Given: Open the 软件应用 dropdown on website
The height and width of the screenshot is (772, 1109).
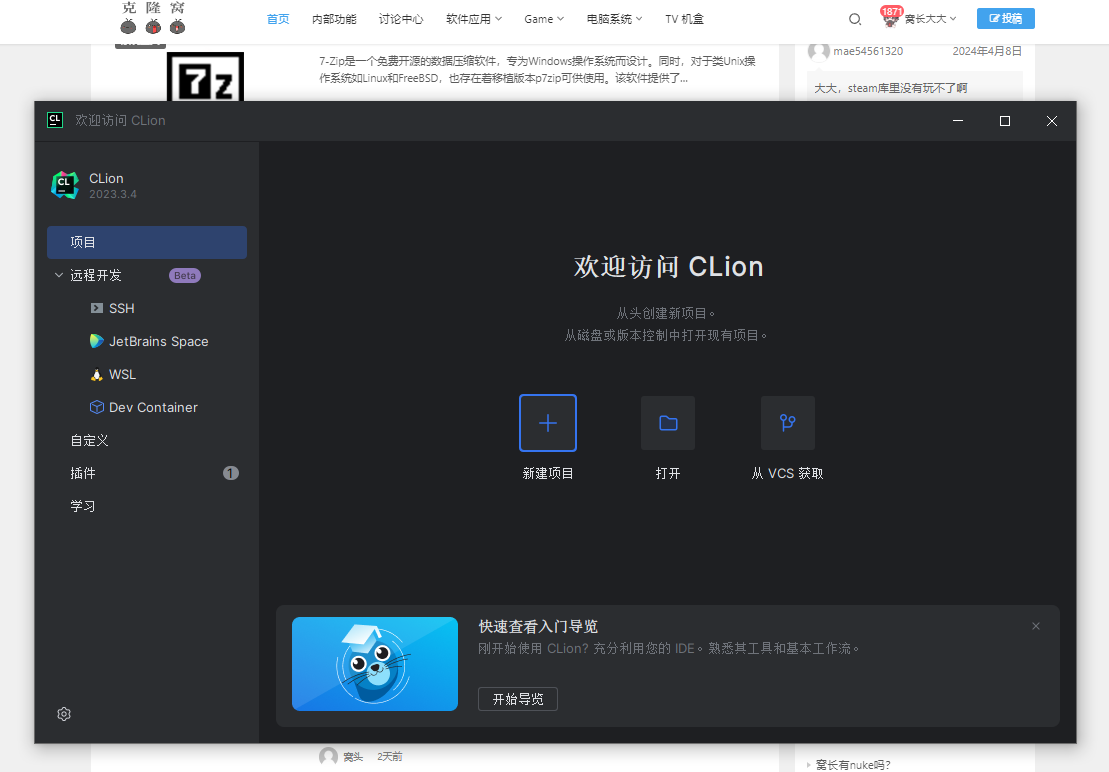Looking at the screenshot, I should click(x=474, y=19).
